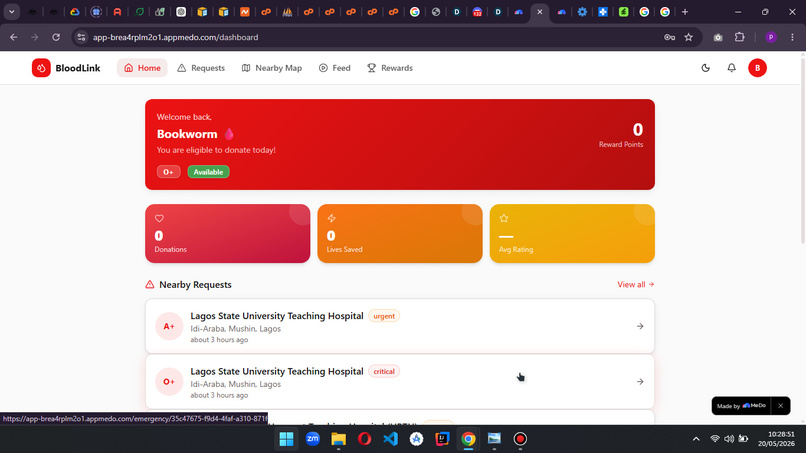Open the Rewards tab
806x453 pixels.
390,68
